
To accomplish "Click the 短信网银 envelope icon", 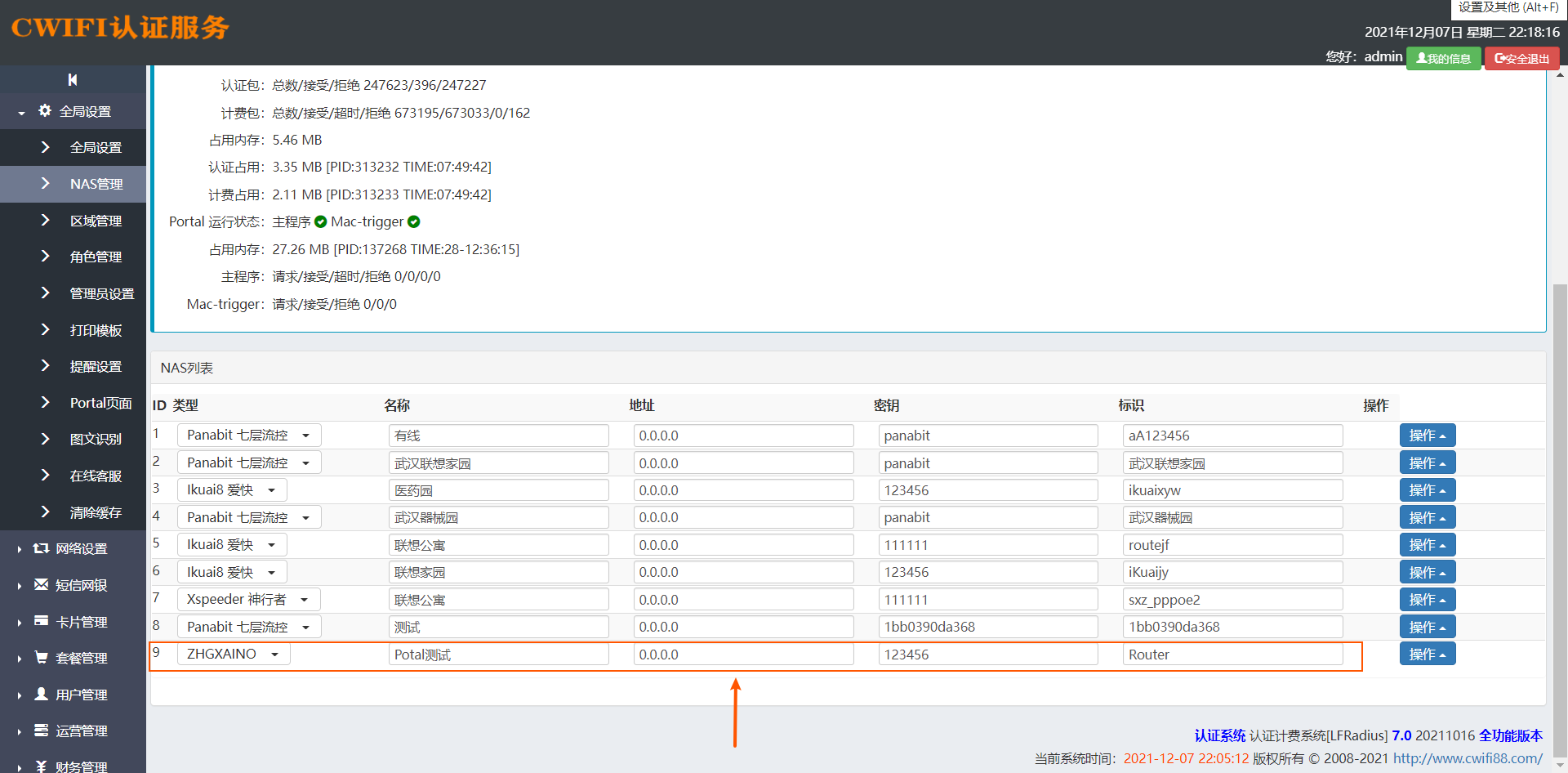I will 41,585.
